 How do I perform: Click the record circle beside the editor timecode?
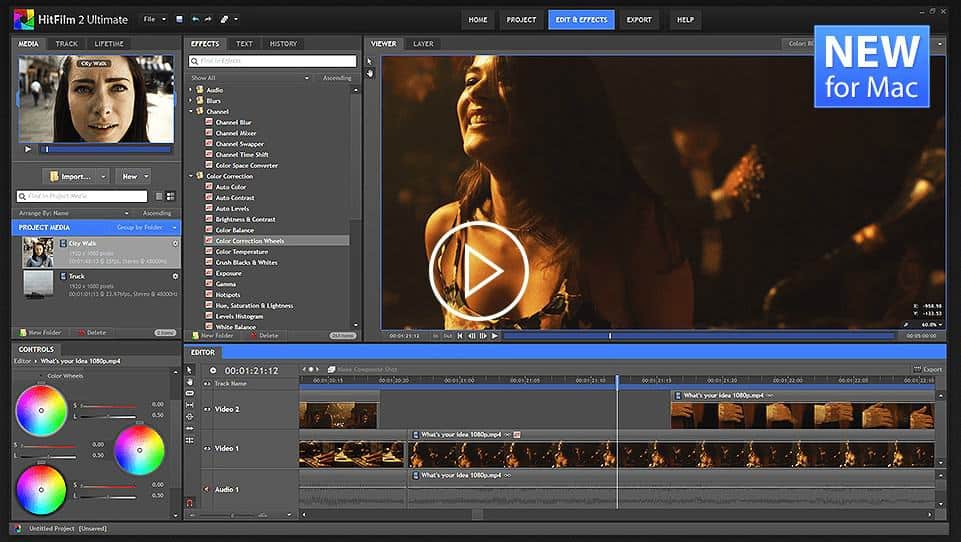213,370
